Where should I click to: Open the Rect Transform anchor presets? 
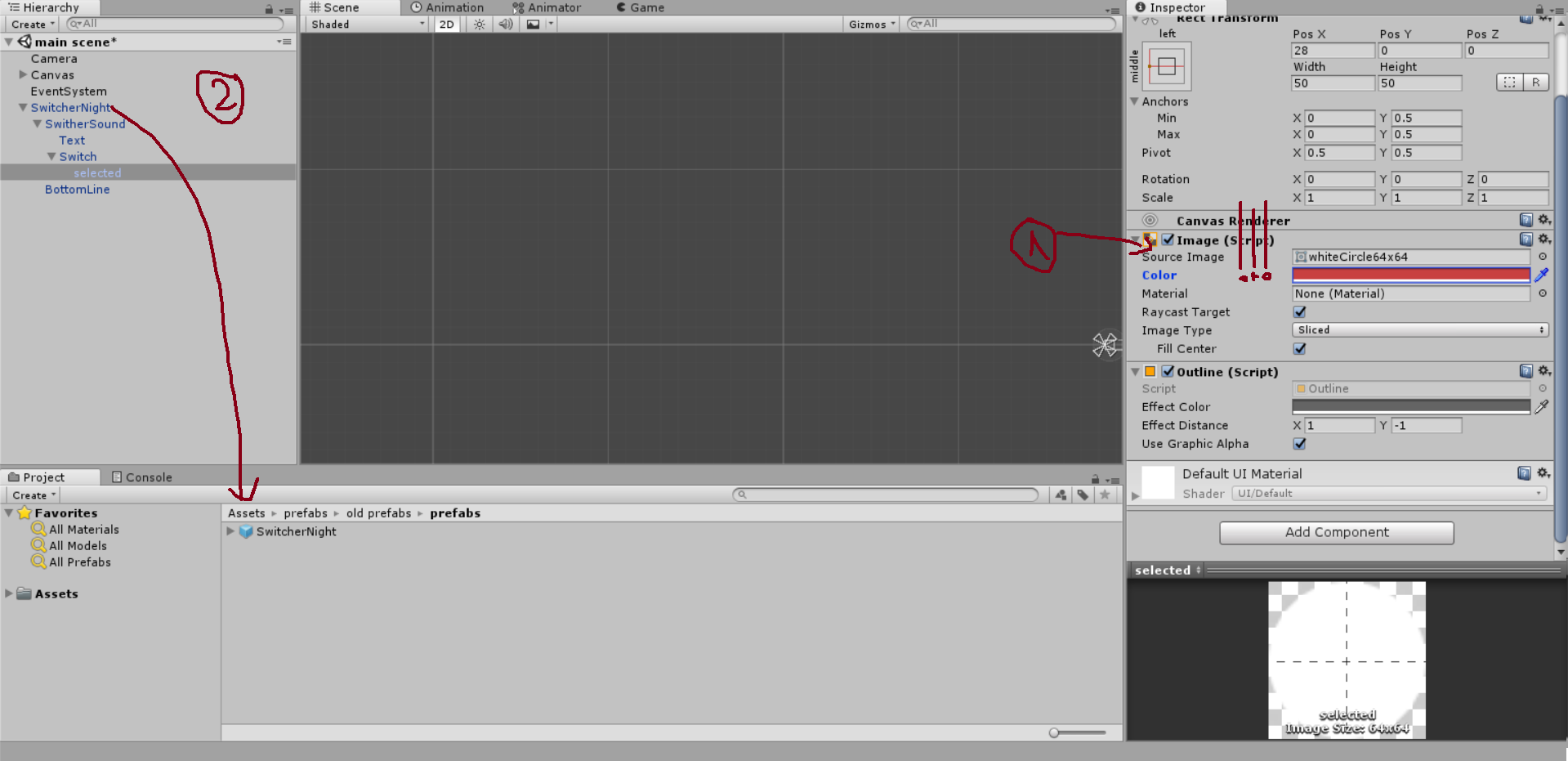coord(1165,65)
